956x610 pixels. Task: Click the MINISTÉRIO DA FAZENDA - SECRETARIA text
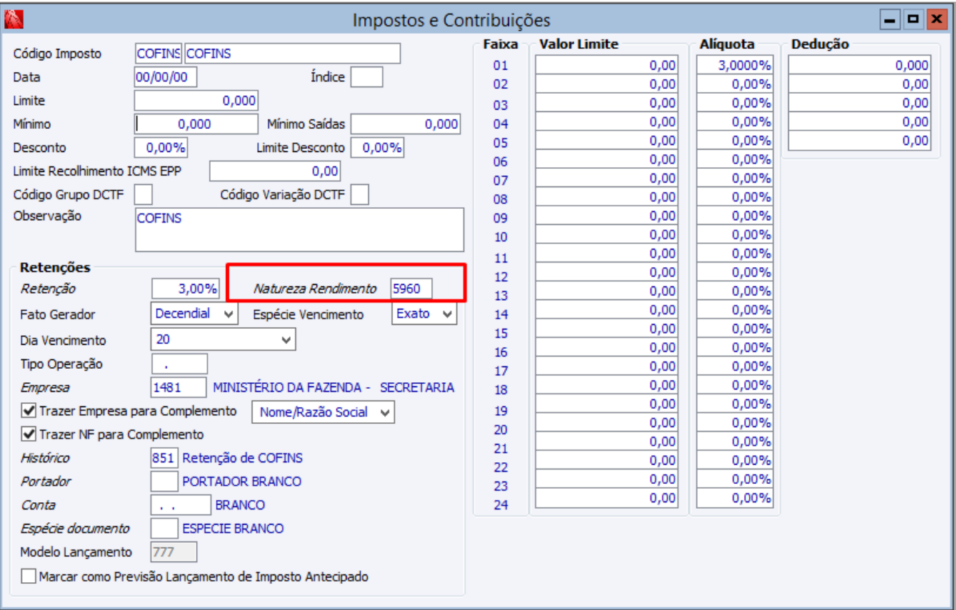point(334,388)
